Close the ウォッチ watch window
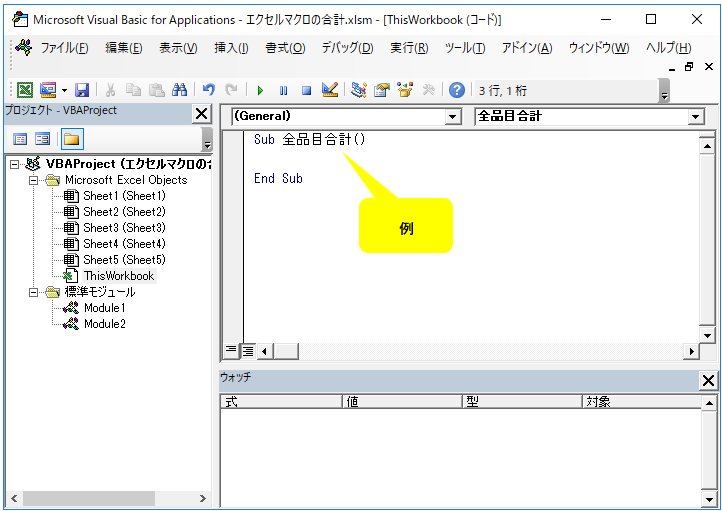Image resolution: width=722 pixels, height=511 pixels. coord(708,381)
